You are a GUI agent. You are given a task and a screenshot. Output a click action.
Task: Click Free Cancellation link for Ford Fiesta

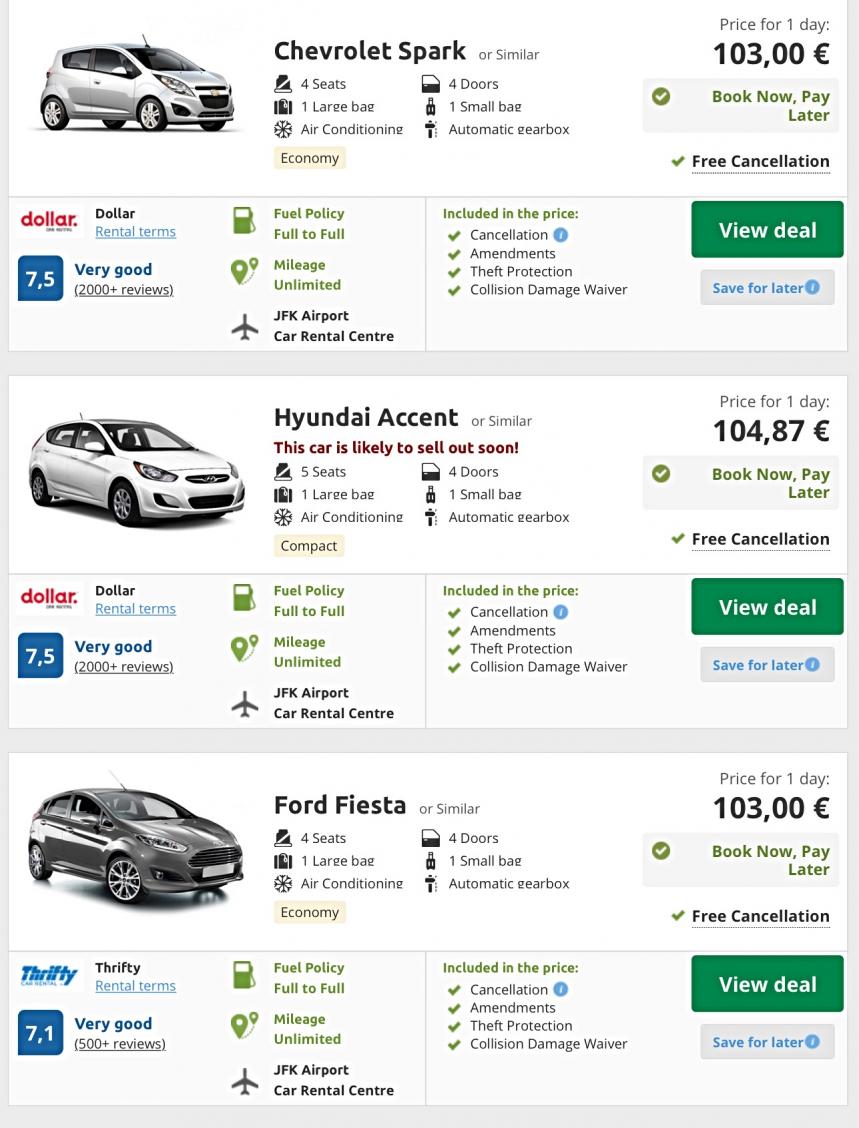pyautogui.click(x=760, y=916)
